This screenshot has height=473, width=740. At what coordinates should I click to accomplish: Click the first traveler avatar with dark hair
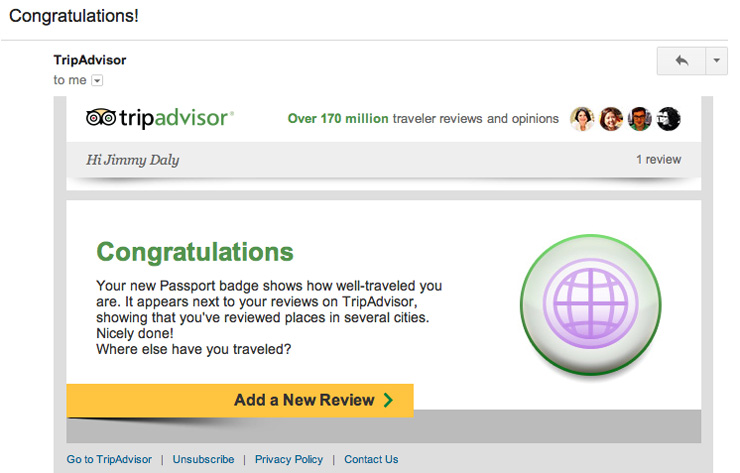pos(582,119)
